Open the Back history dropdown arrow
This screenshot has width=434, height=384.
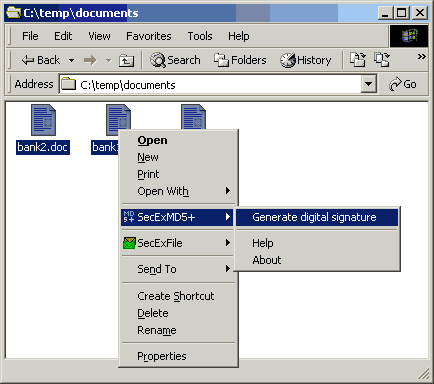pyautogui.click(x=71, y=61)
